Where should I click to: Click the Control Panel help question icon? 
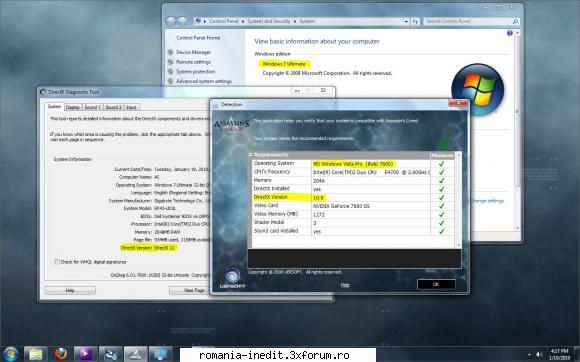point(510,33)
